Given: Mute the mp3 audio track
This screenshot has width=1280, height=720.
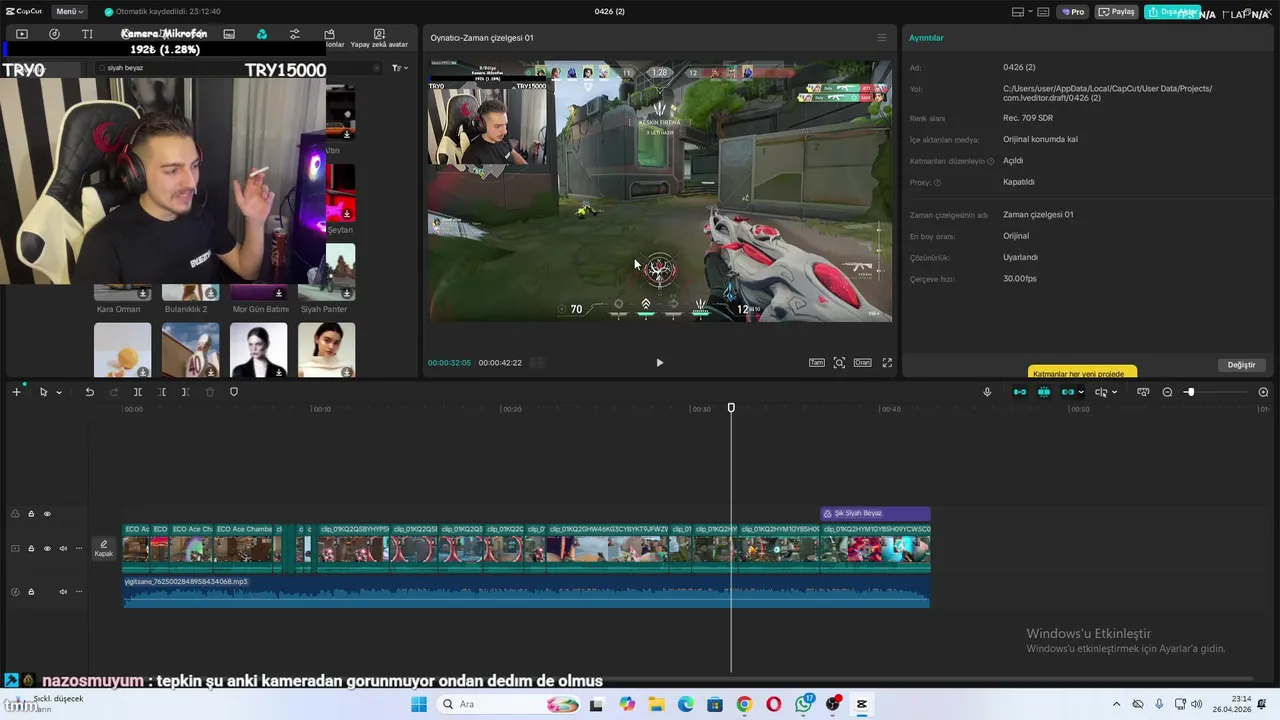Looking at the screenshot, I should click(x=63, y=592).
